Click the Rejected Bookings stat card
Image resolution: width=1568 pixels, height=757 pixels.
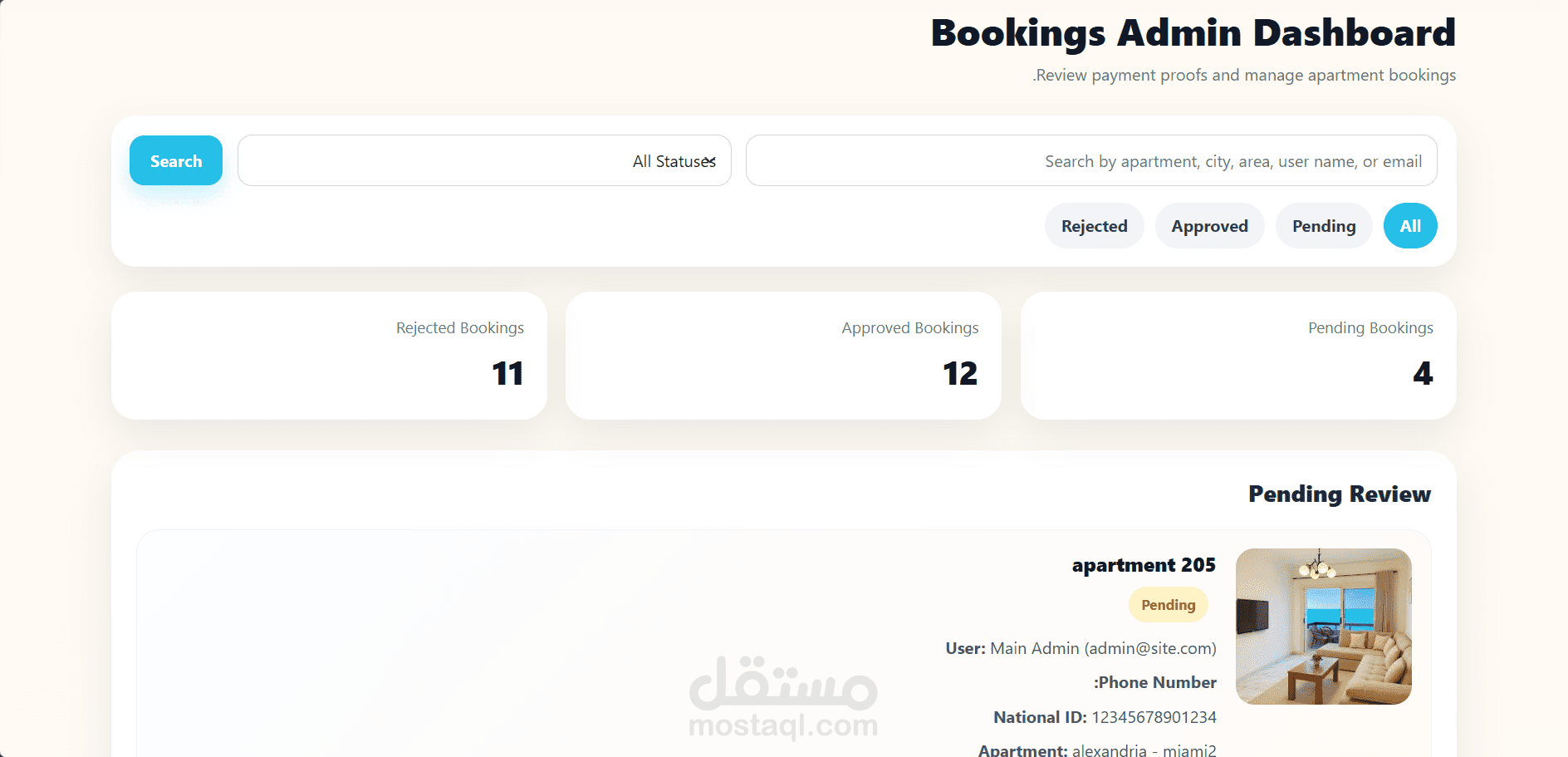(329, 356)
